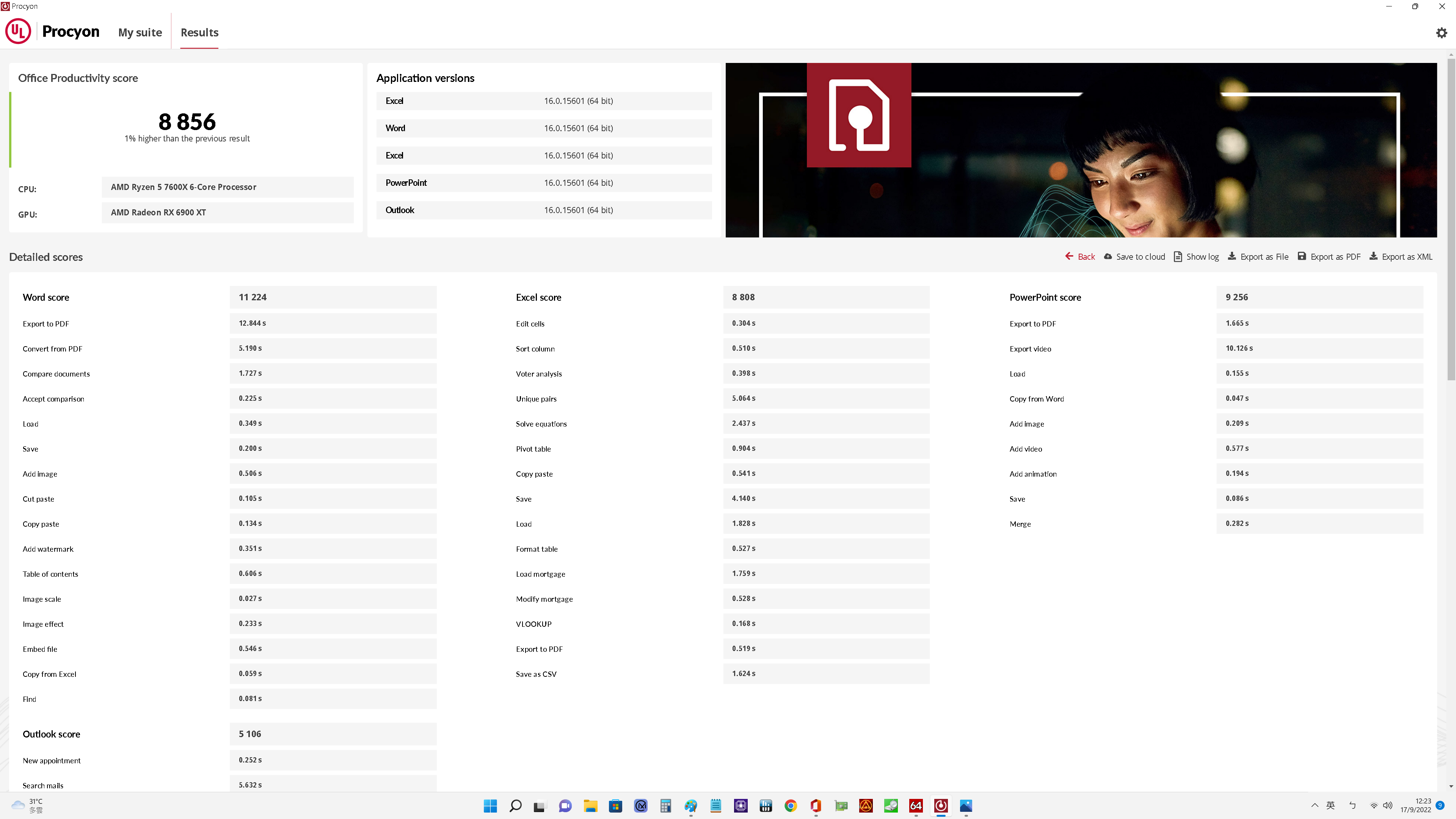The width and height of the screenshot is (1456, 819).
Task: Click the 英 input language indicator
Action: coord(1330,805)
